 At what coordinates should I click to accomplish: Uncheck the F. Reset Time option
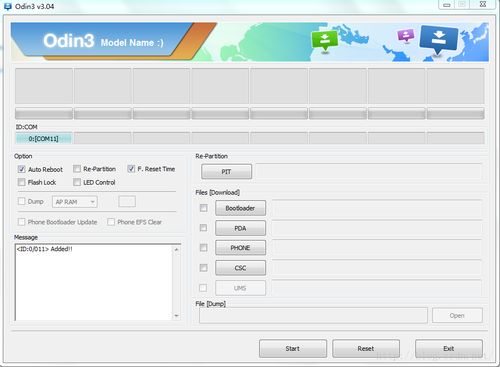[131, 169]
